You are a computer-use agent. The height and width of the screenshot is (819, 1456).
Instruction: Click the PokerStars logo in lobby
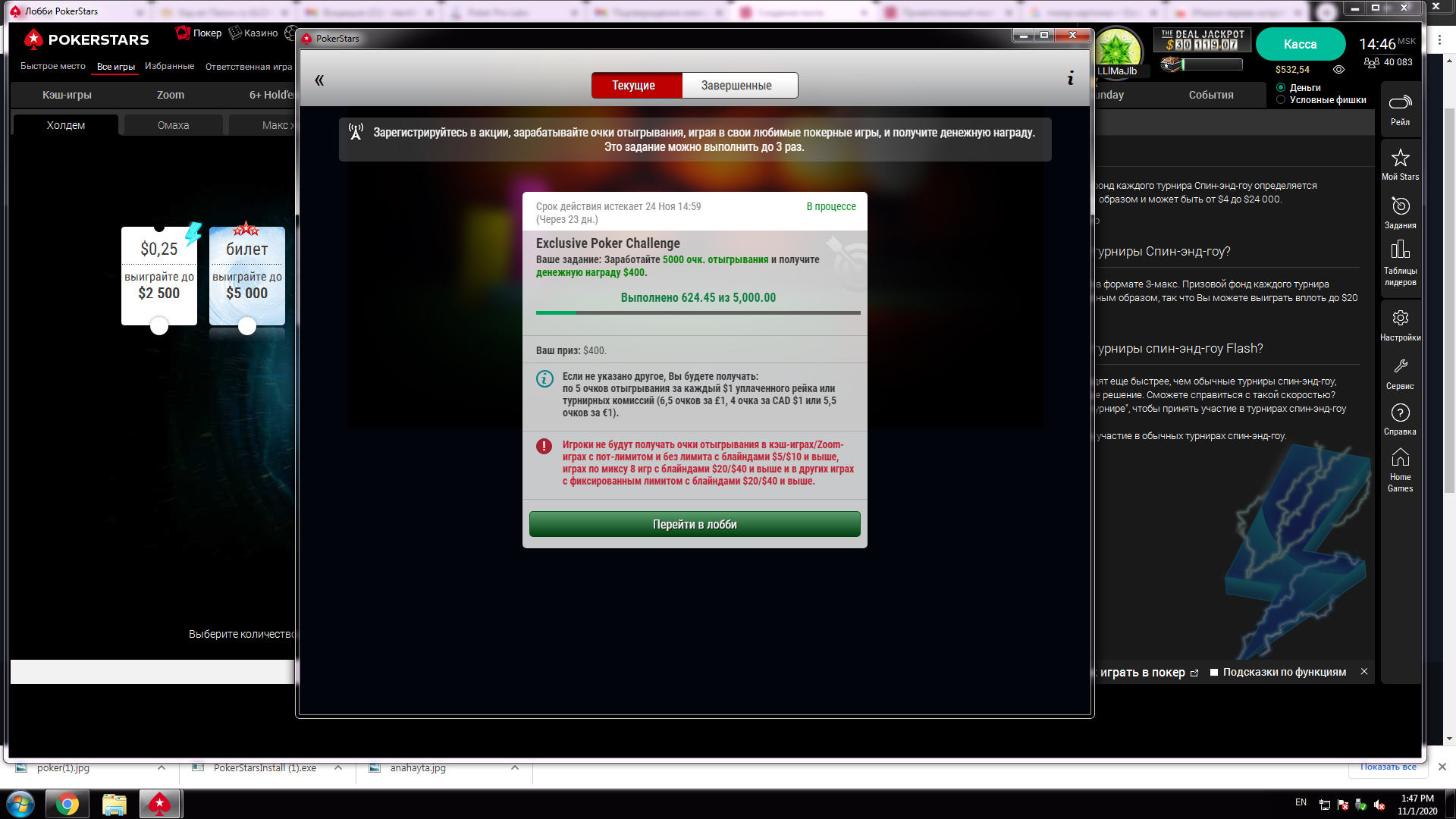click(86, 39)
